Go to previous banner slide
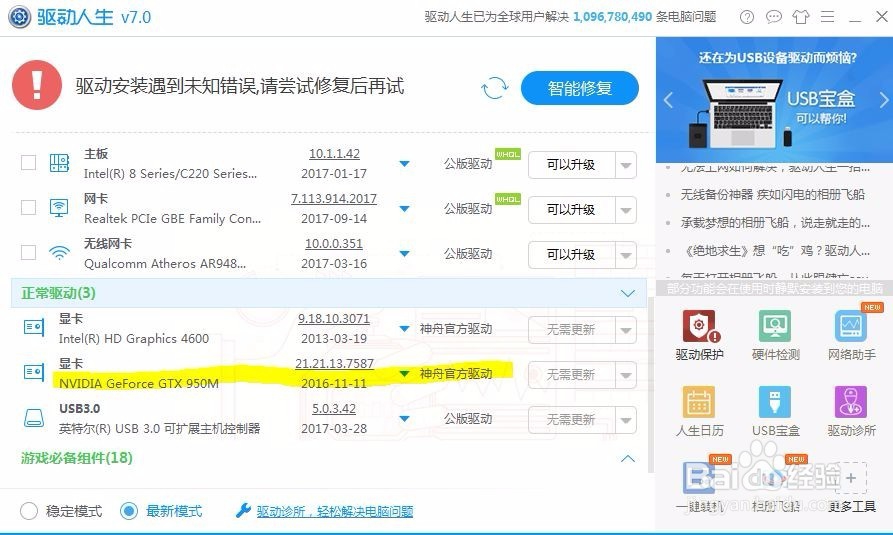 point(669,100)
